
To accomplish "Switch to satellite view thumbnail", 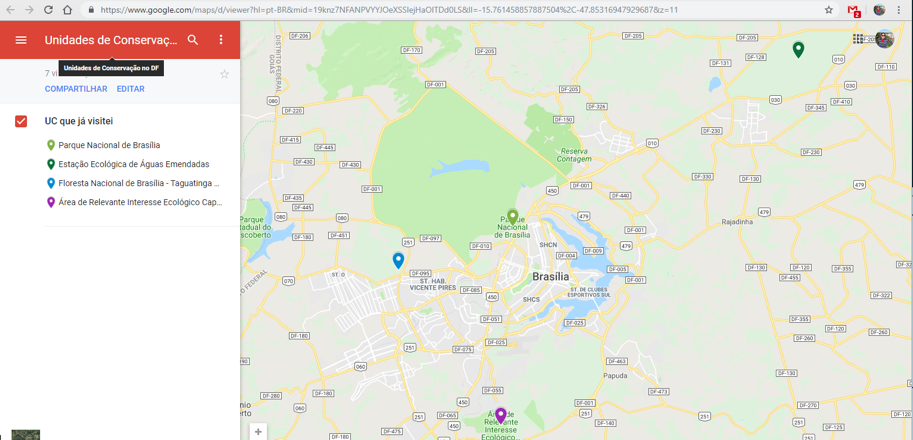I will pyautogui.click(x=25, y=435).
